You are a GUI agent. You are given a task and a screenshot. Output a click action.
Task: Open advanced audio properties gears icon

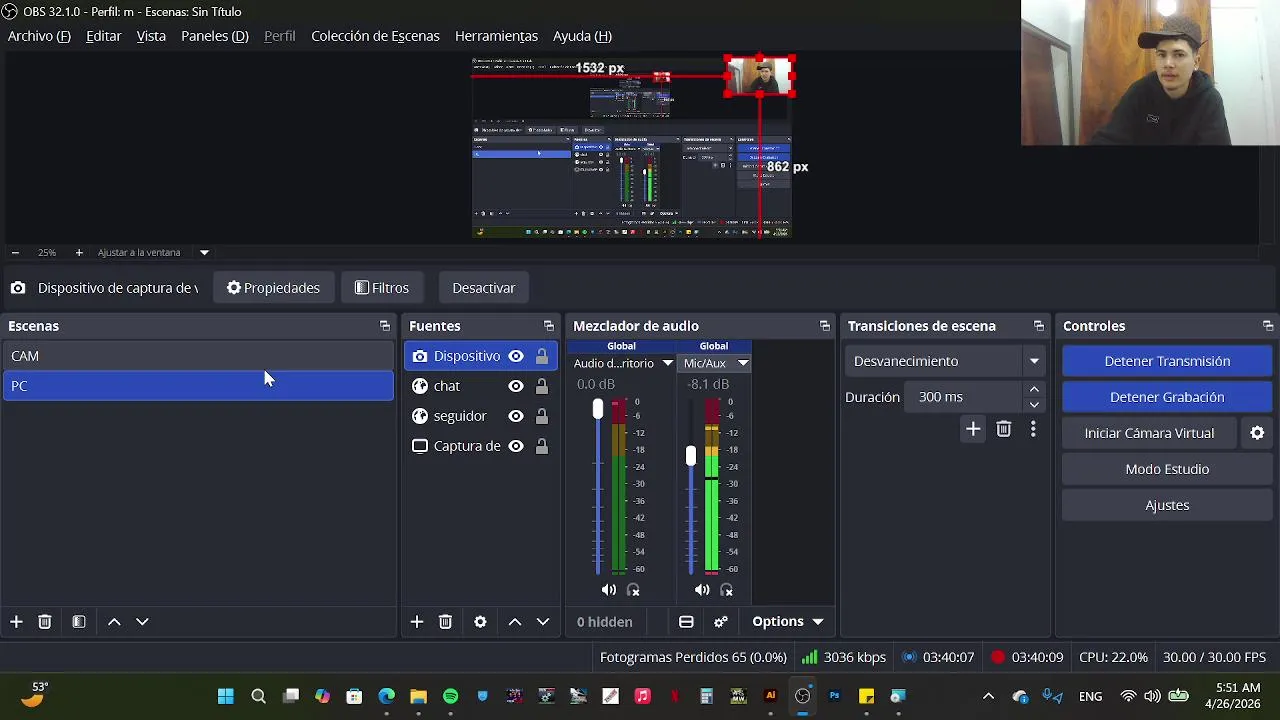pyautogui.click(x=721, y=622)
